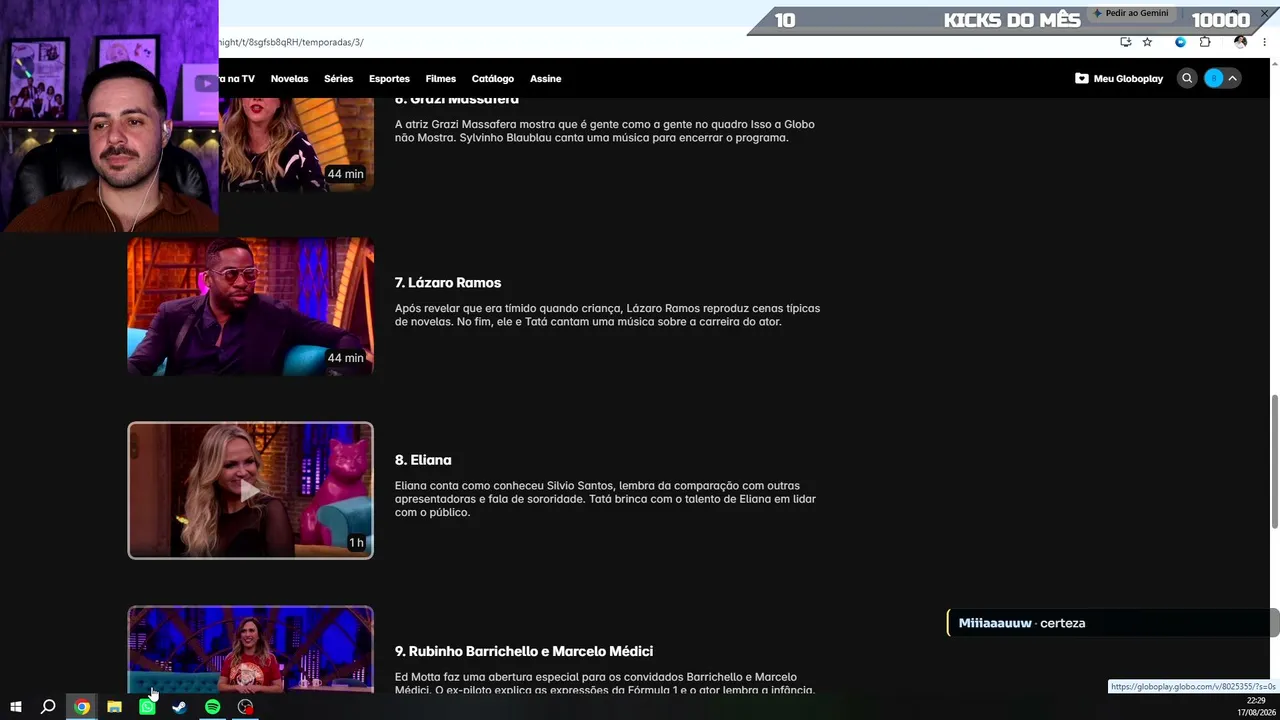Screen dimensions: 1280x720
Task: Open Meu Globoplay
Action: point(1119,78)
